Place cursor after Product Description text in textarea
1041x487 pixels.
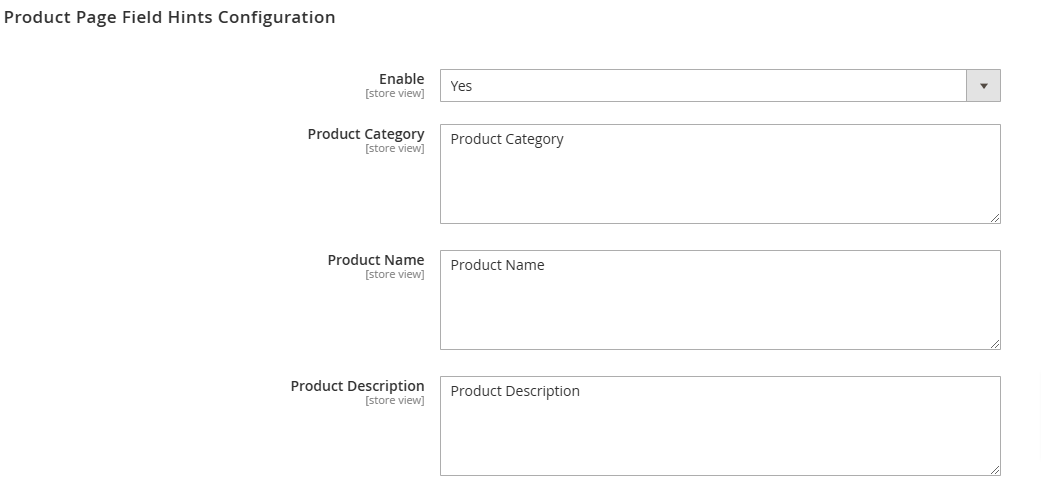click(x=580, y=391)
